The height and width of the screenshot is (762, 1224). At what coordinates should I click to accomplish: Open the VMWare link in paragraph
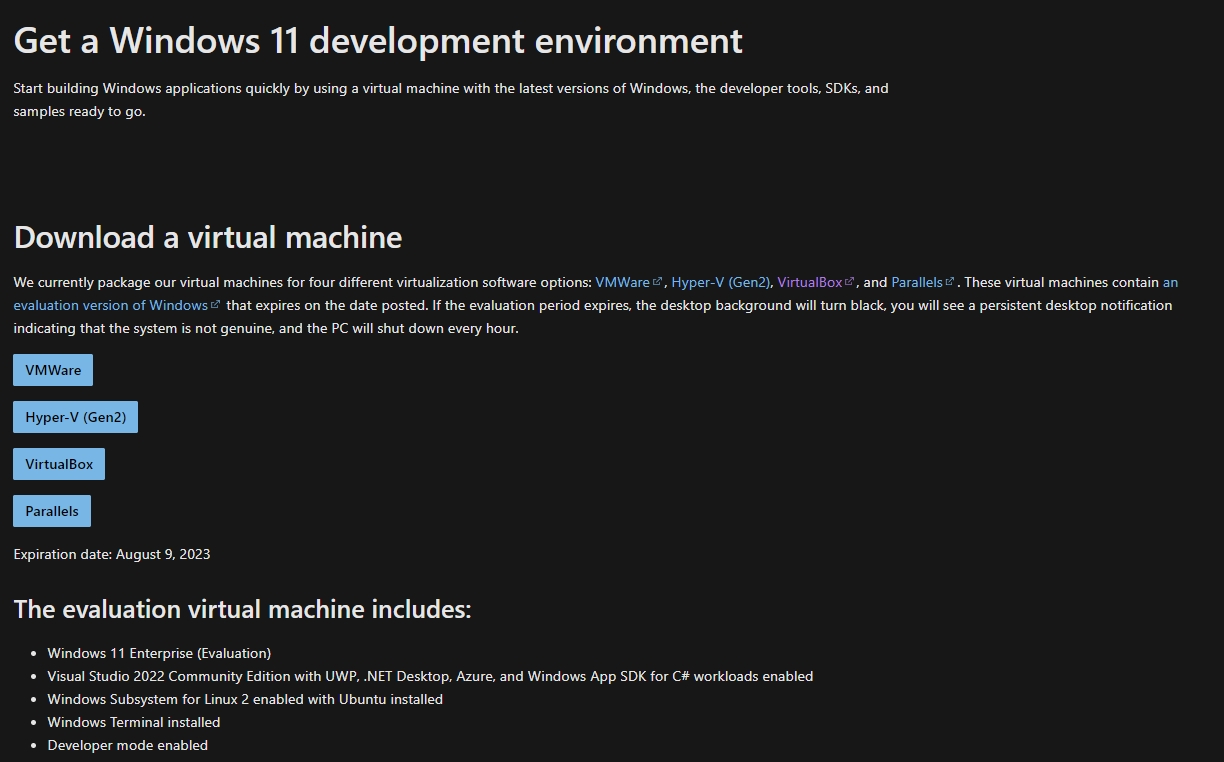pos(622,282)
